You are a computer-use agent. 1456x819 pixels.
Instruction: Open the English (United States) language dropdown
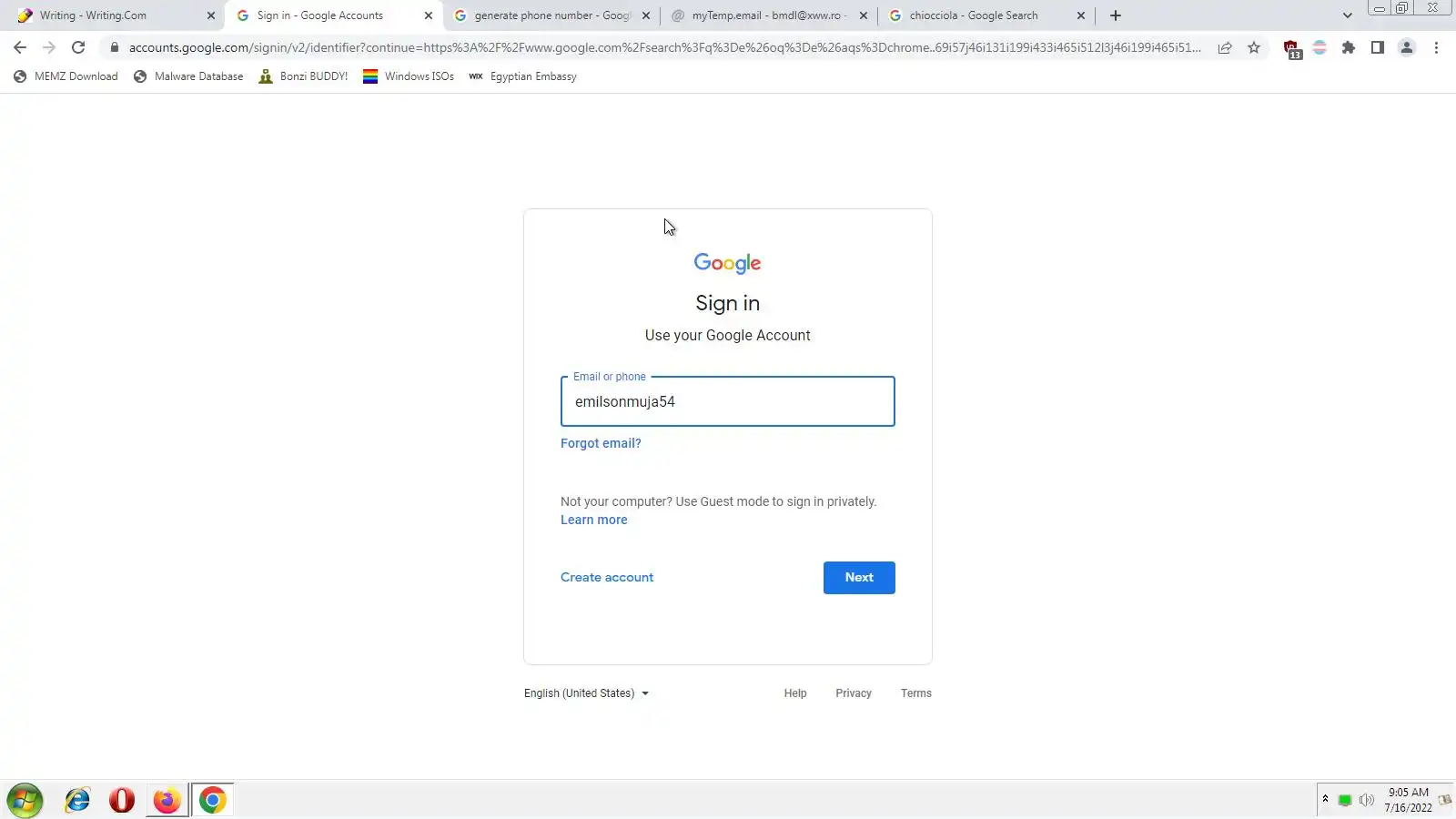587,693
